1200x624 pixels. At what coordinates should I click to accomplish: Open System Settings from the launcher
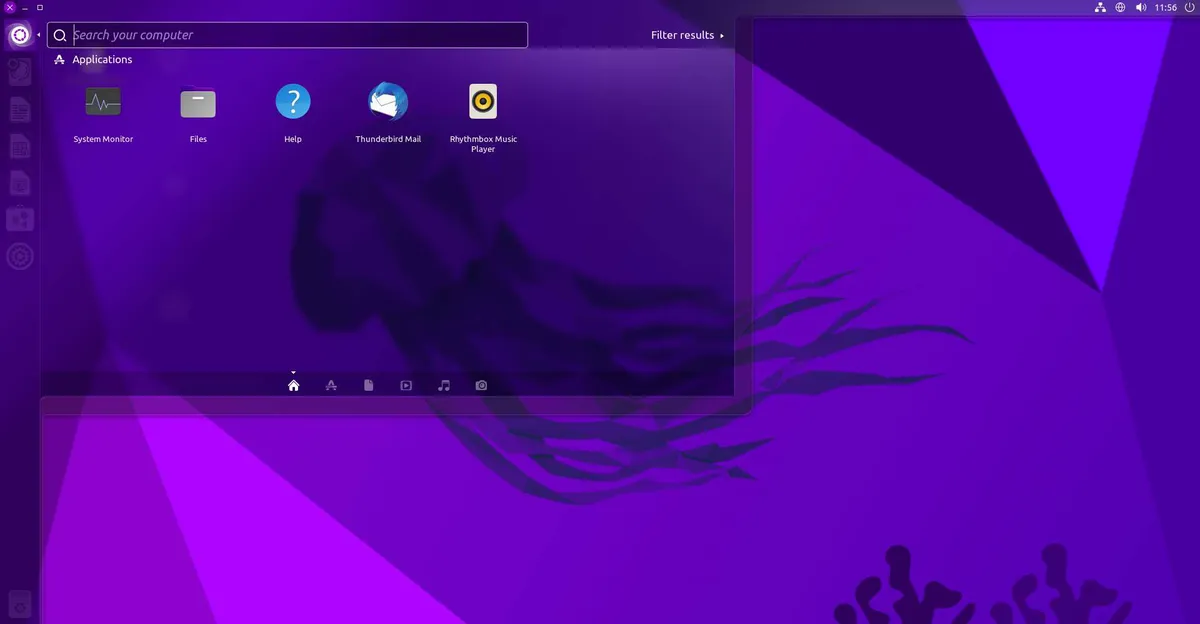19,257
